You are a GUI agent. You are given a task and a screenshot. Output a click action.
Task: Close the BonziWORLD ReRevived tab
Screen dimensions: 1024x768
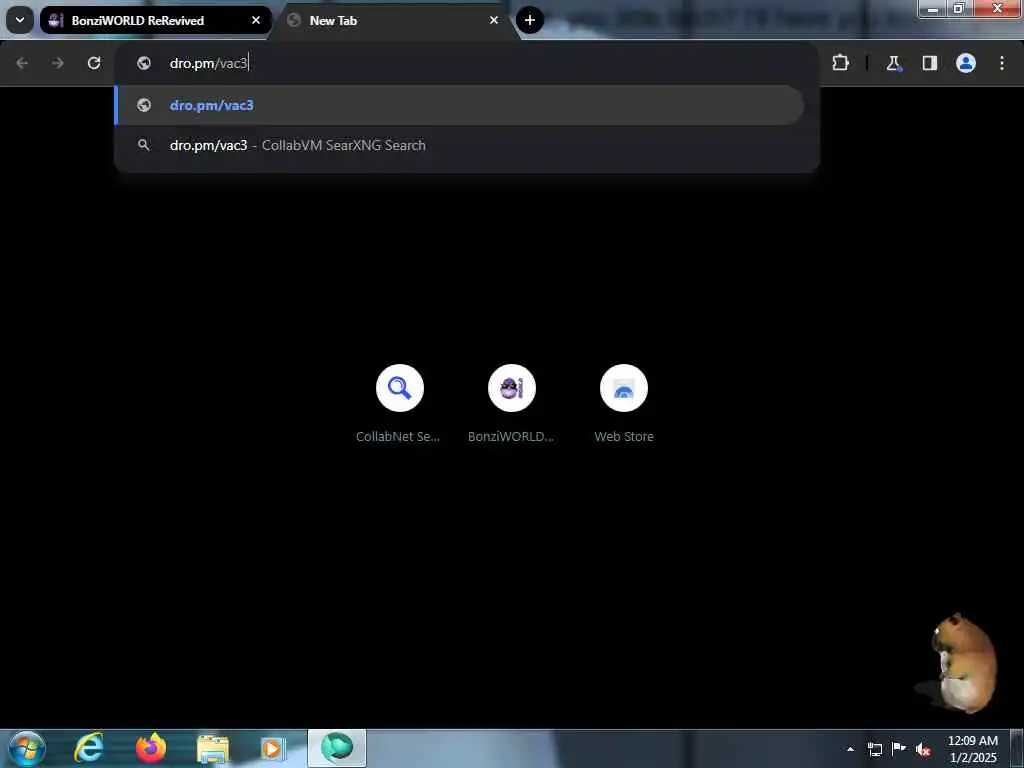tap(256, 20)
